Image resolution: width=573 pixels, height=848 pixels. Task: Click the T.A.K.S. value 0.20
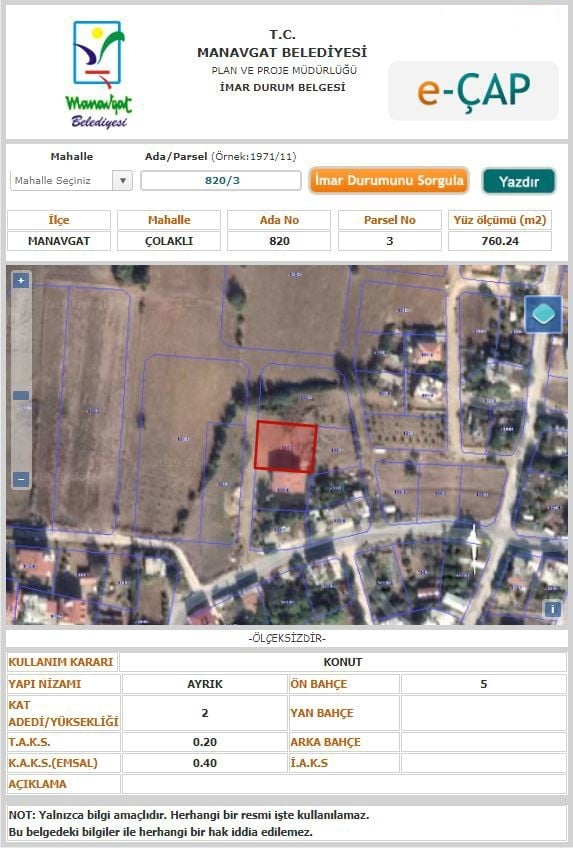tap(205, 742)
